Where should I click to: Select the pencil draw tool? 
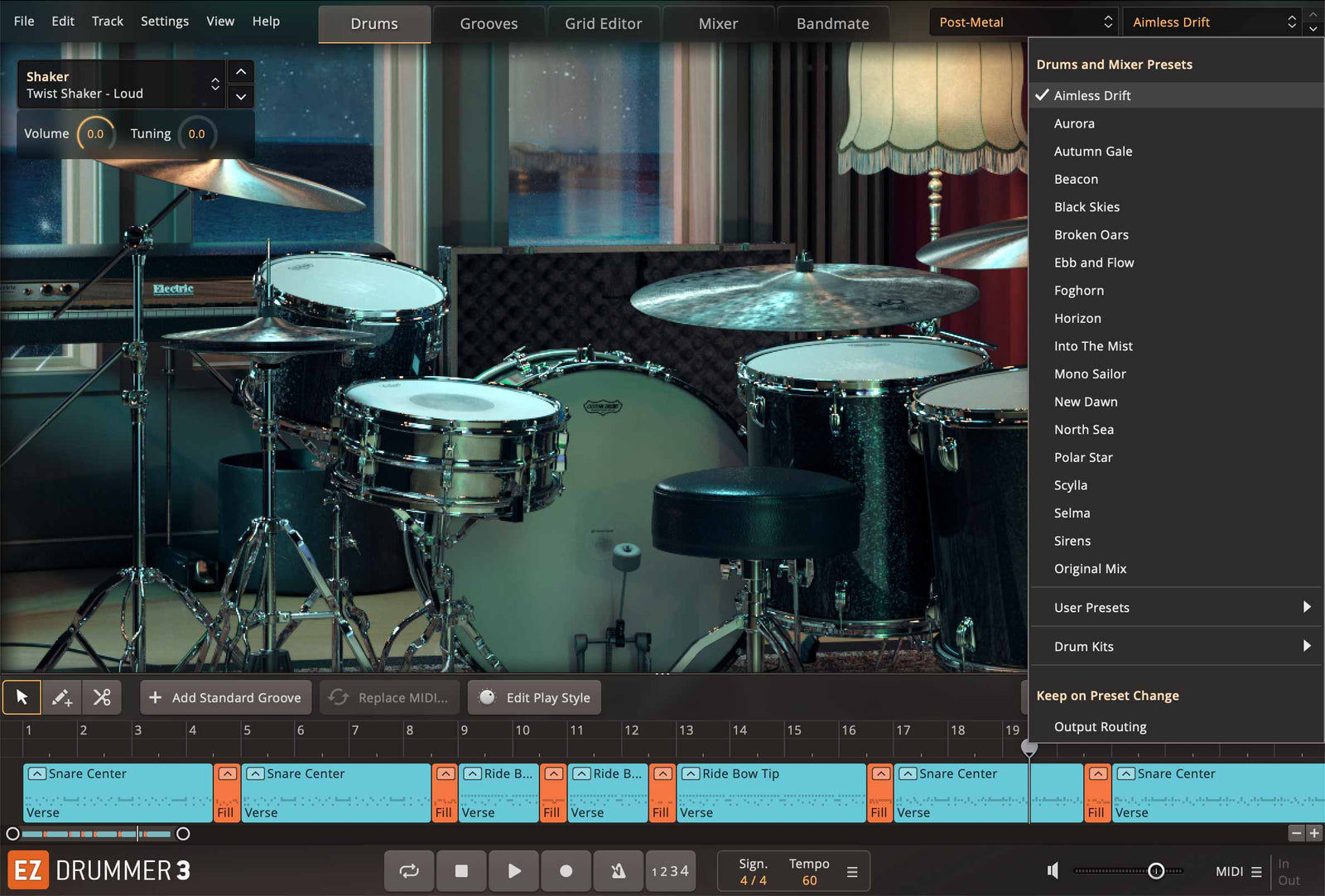[x=62, y=697]
